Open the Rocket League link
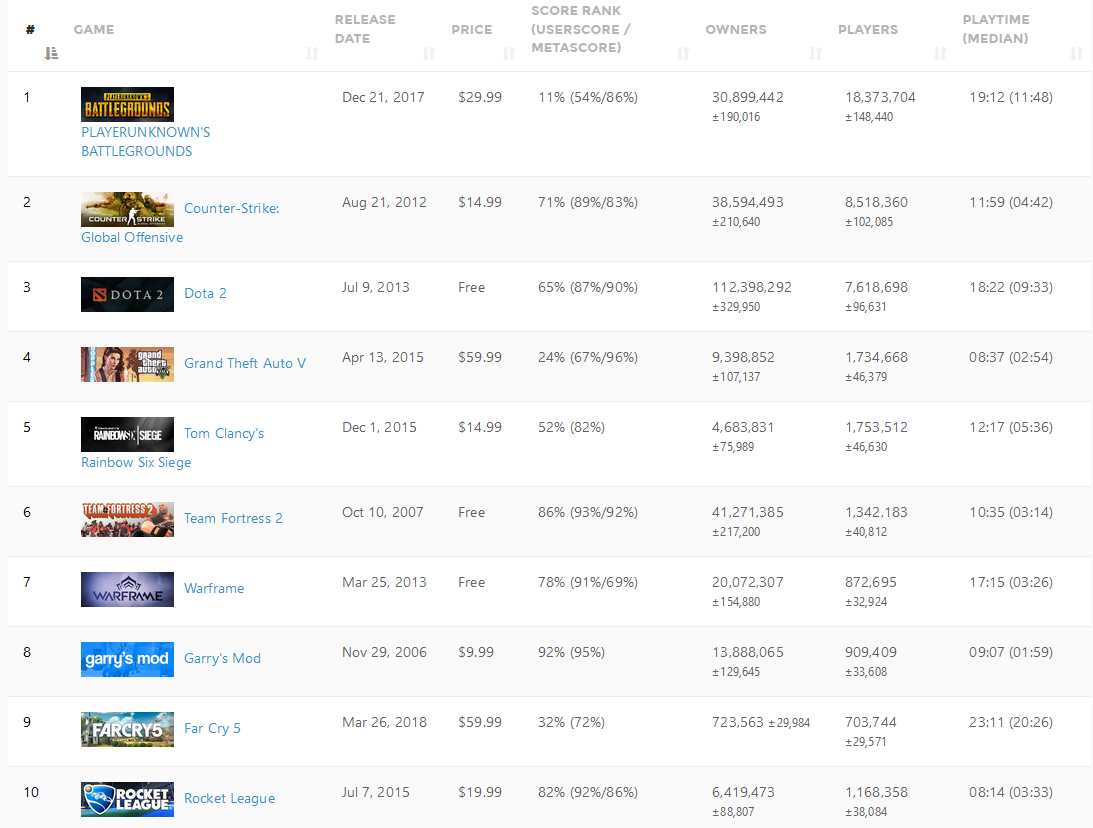 click(x=229, y=799)
